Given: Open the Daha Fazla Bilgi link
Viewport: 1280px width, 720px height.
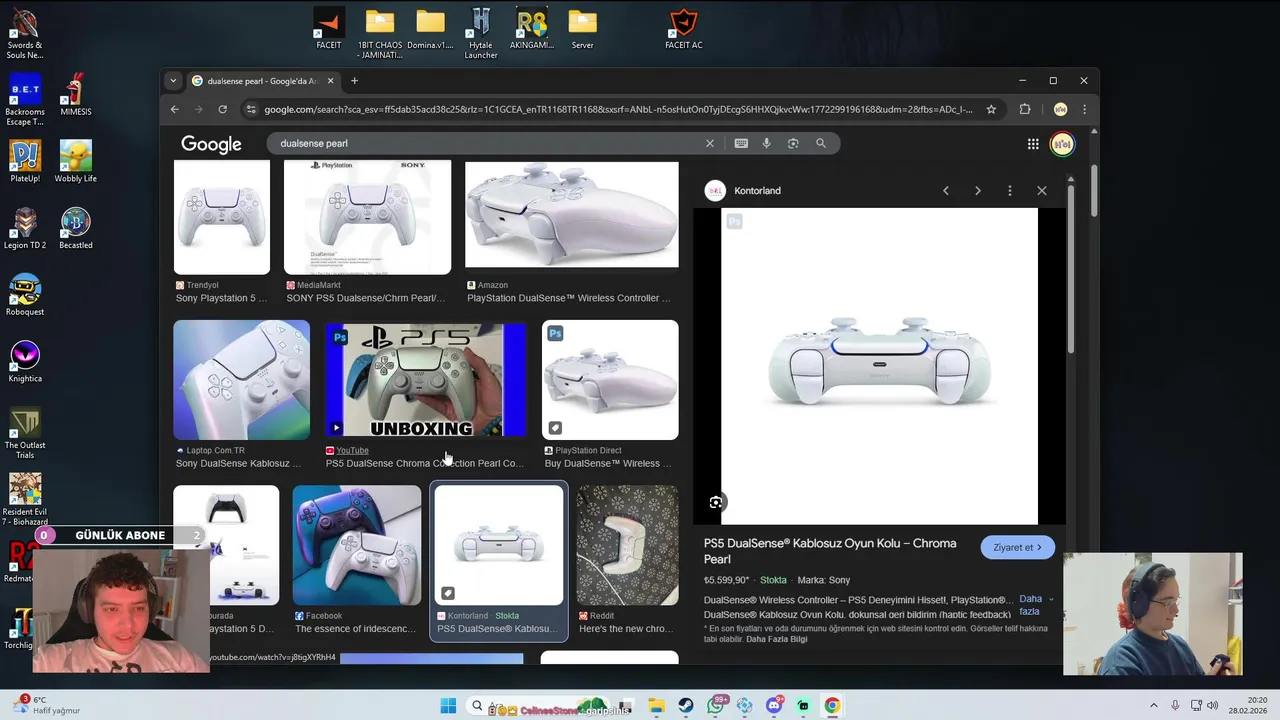Looking at the screenshot, I should pyautogui.click(x=776, y=639).
